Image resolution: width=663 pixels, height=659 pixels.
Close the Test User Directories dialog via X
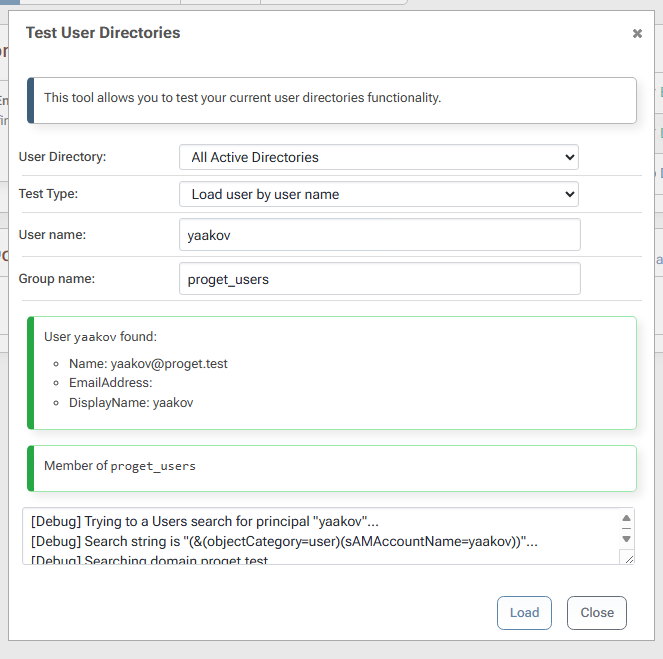[637, 34]
